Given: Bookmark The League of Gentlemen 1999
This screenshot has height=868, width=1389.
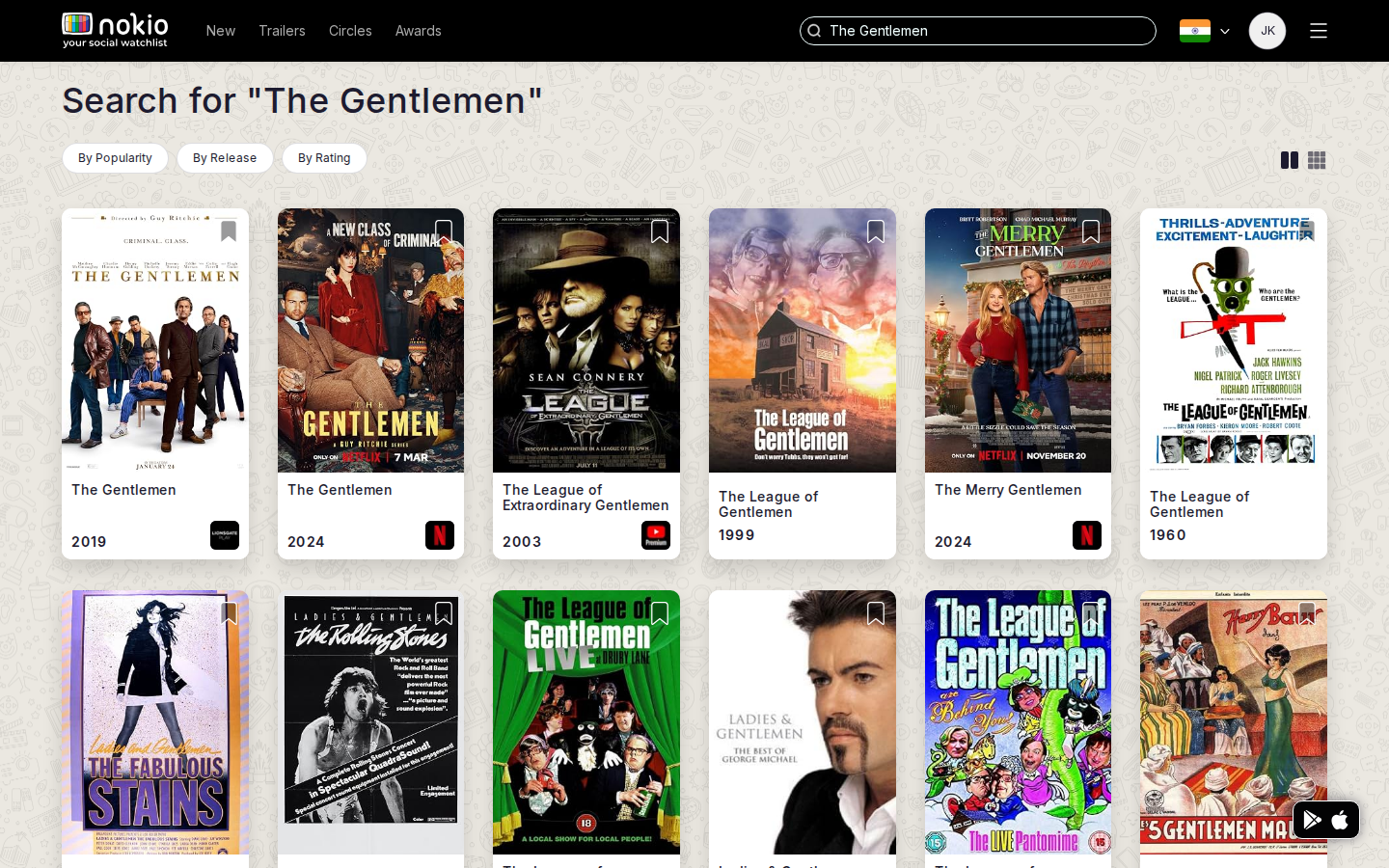Looking at the screenshot, I should tap(876, 231).
